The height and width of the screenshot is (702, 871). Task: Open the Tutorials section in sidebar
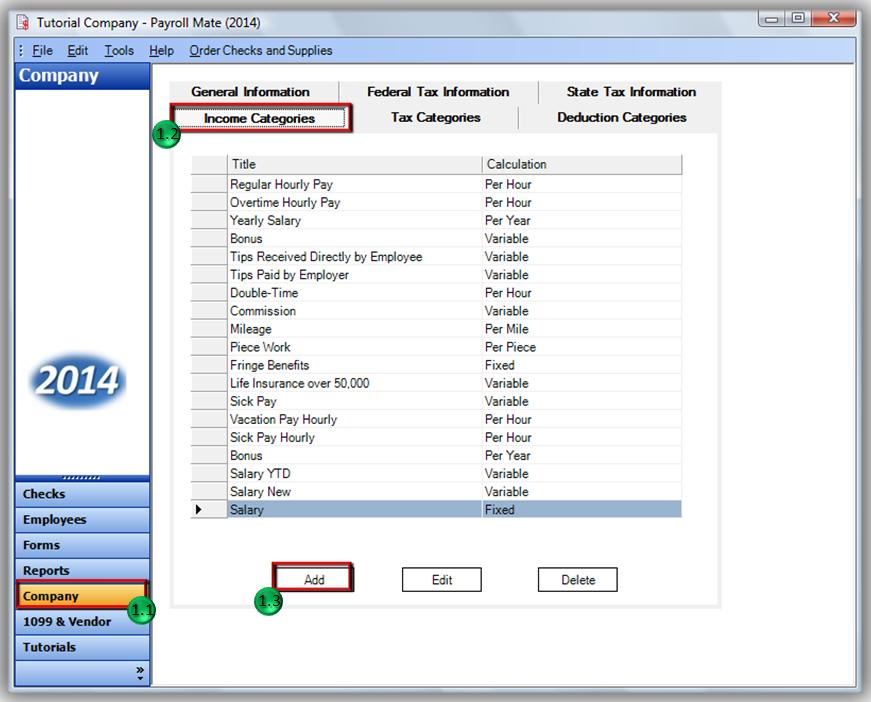pyautogui.click(x=82, y=648)
